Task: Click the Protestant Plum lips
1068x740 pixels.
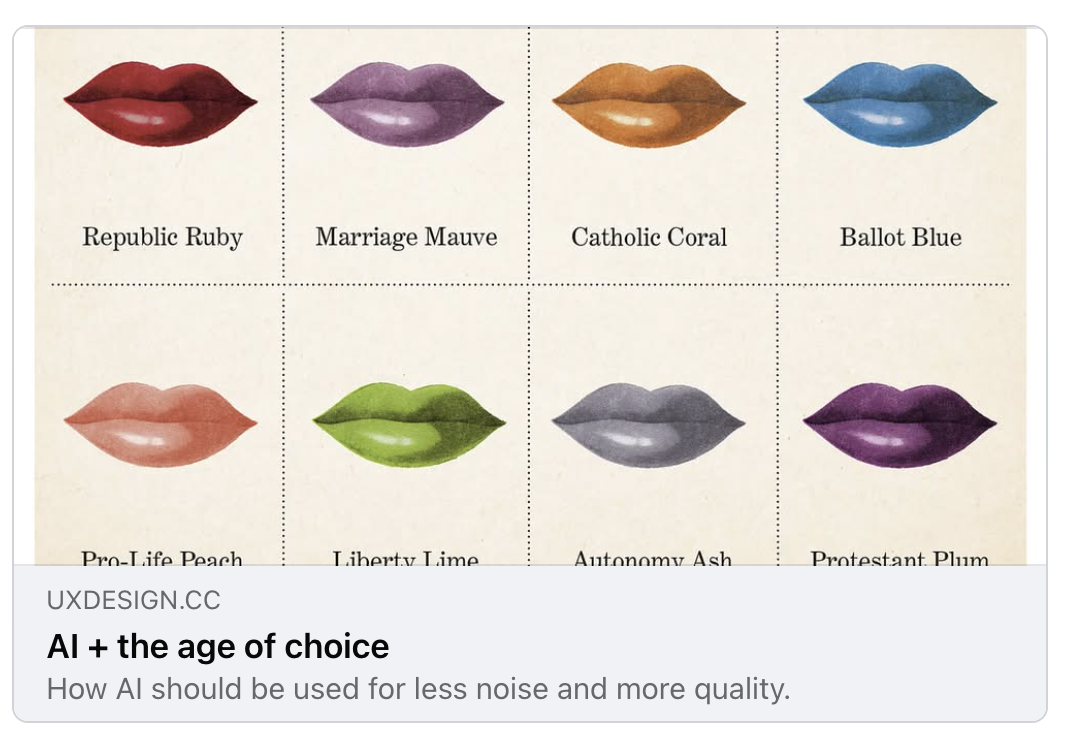Action: point(900,425)
